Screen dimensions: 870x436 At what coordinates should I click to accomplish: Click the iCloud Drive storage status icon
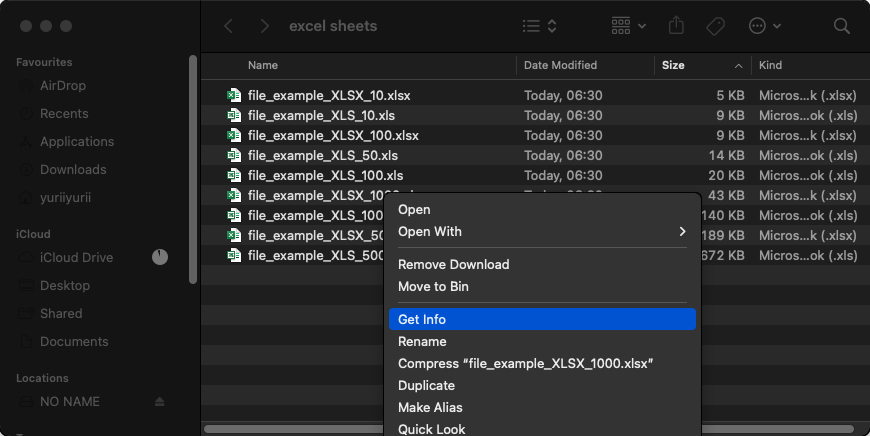coord(160,257)
